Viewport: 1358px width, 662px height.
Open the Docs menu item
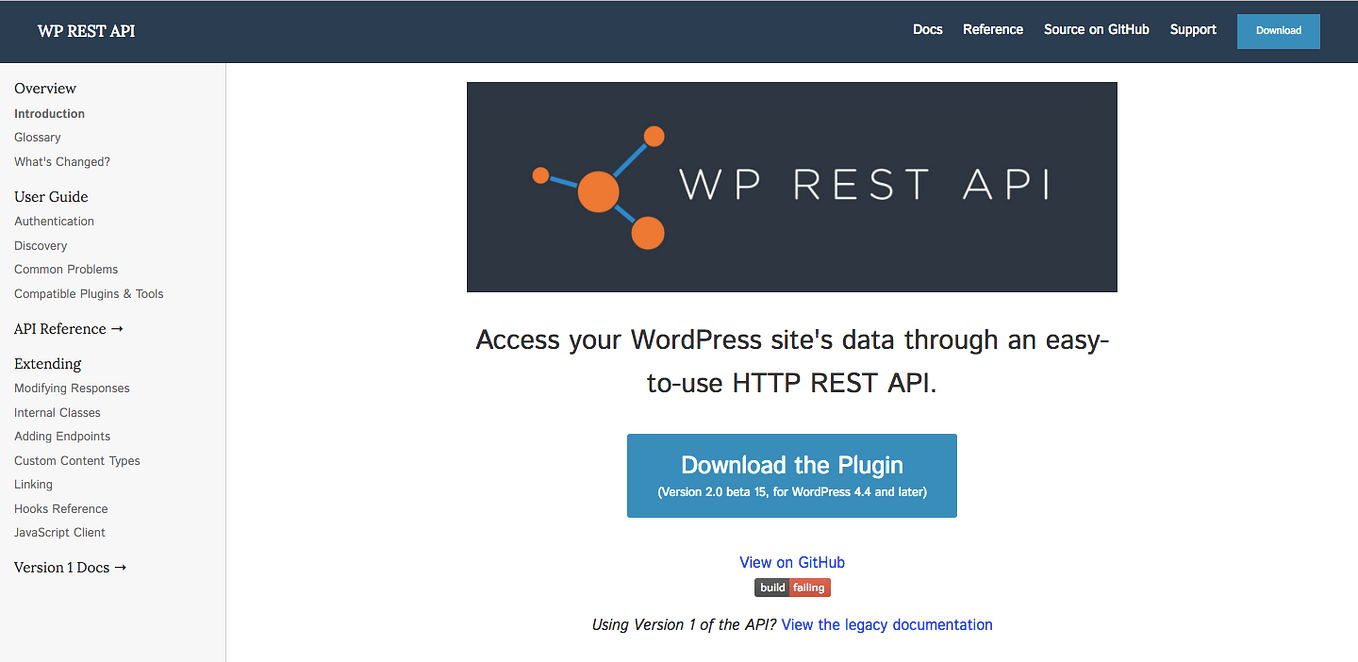(x=927, y=29)
